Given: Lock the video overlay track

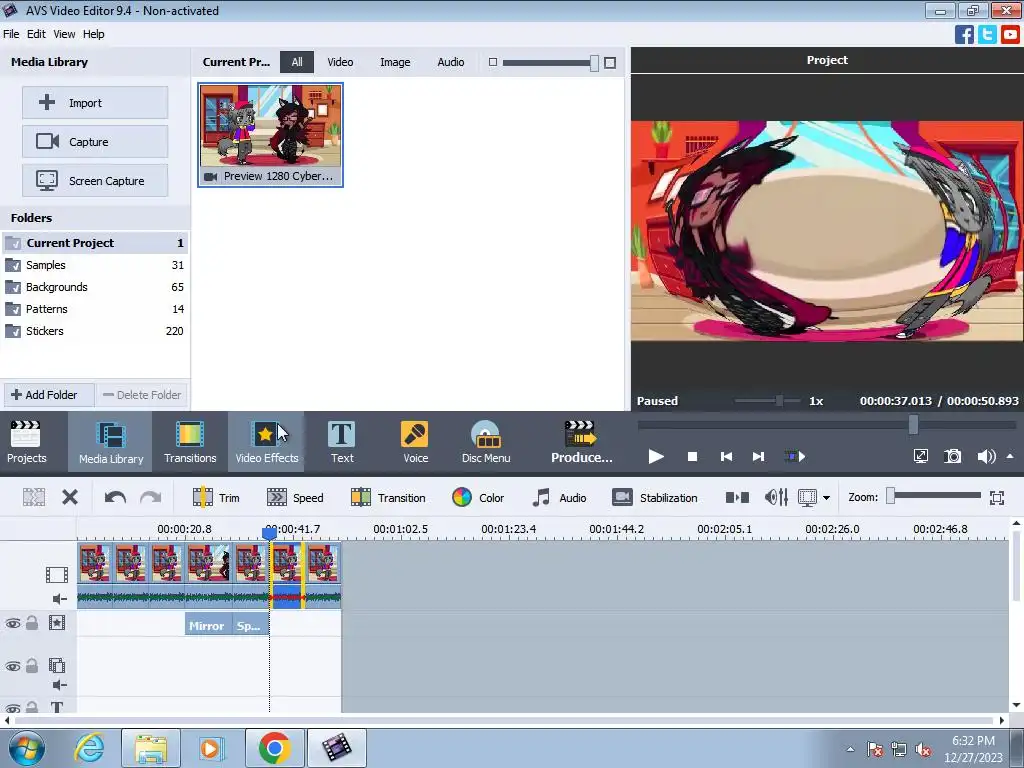Looking at the screenshot, I should tap(32, 666).
